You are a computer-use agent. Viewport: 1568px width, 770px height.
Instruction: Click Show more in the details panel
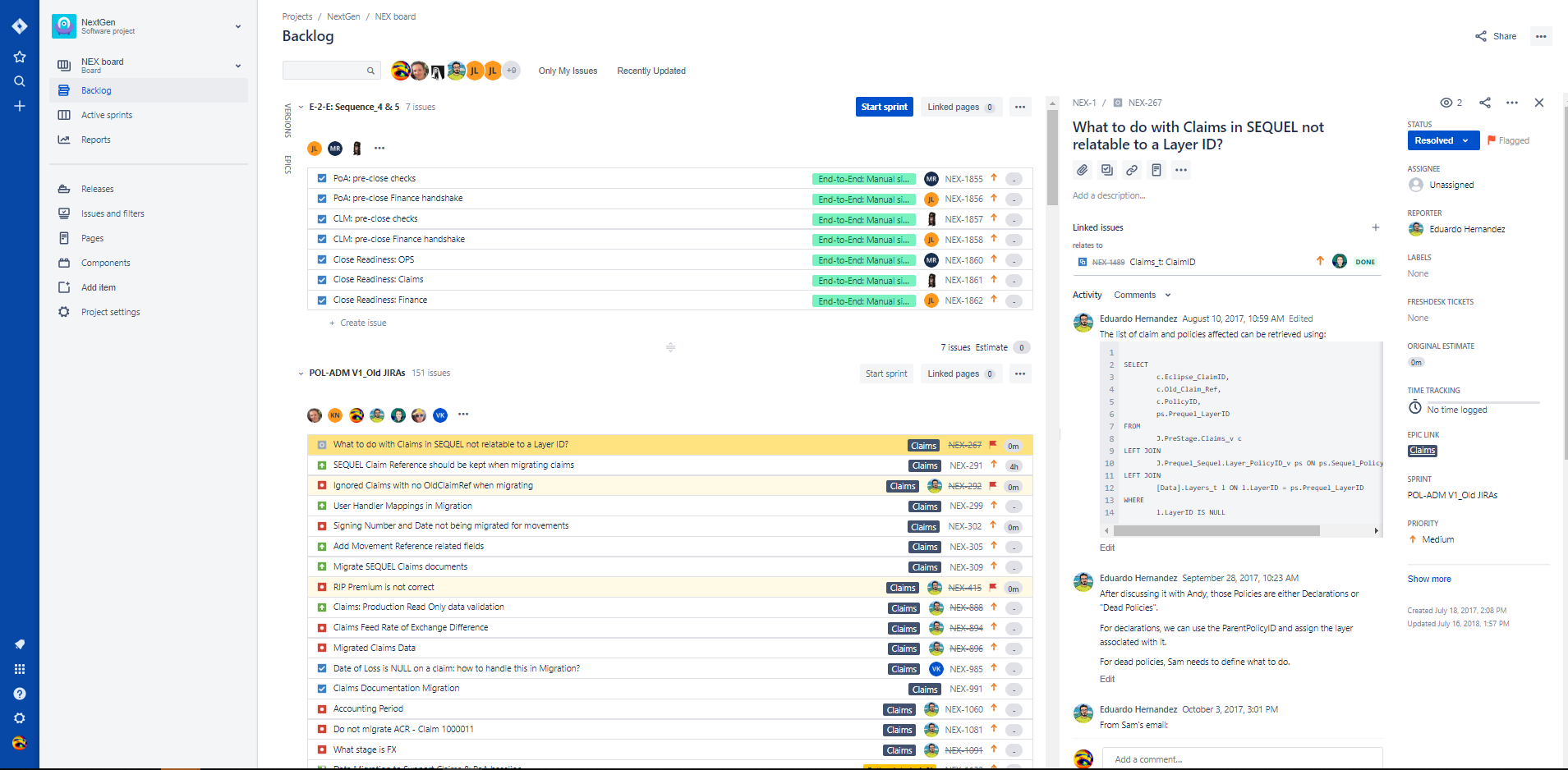(x=1428, y=579)
